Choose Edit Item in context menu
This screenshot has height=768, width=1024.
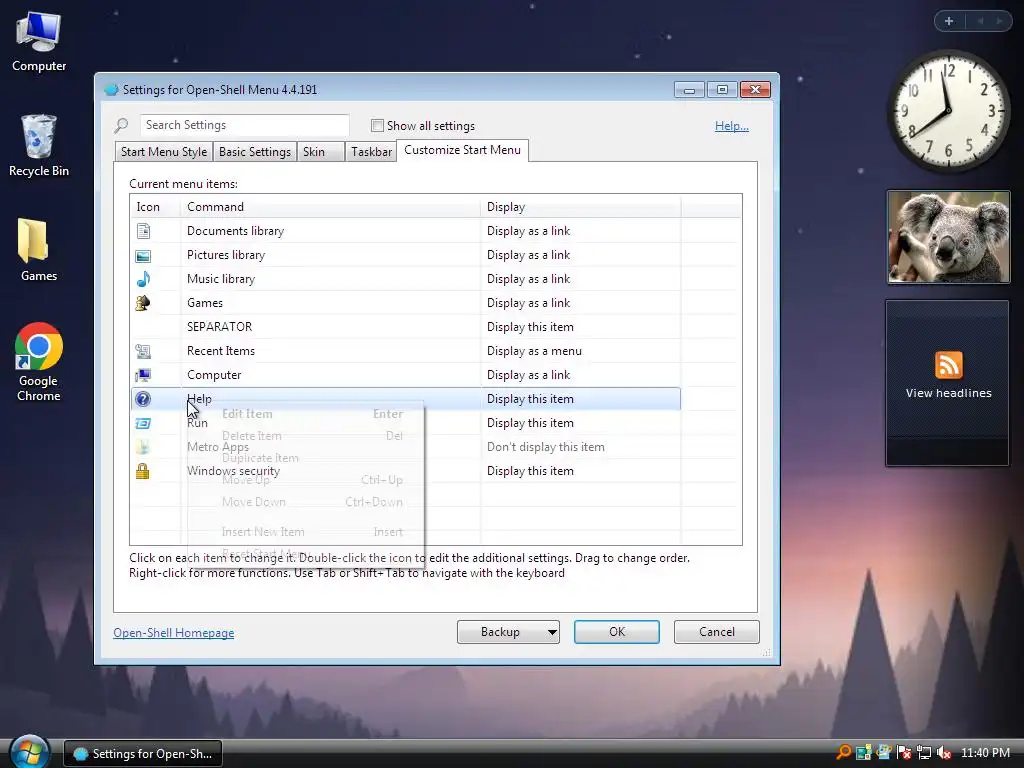[306, 414]
